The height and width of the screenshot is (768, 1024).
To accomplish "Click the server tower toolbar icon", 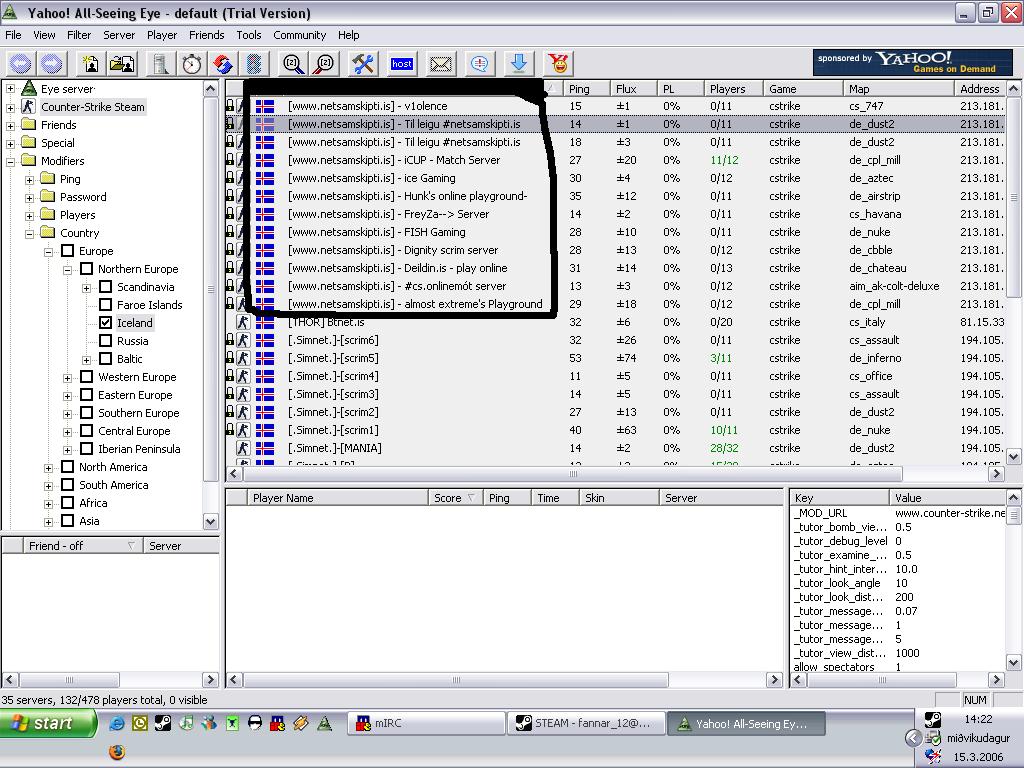I will pyautogui.click(x=161, y=63).
